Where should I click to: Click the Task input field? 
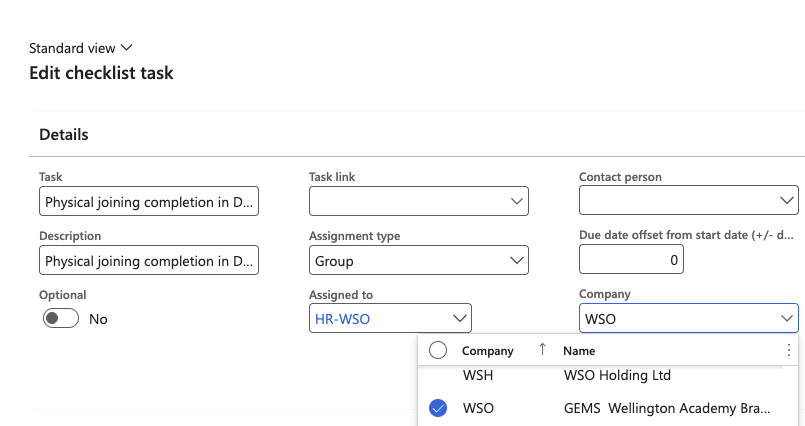[x=149, y=201]
